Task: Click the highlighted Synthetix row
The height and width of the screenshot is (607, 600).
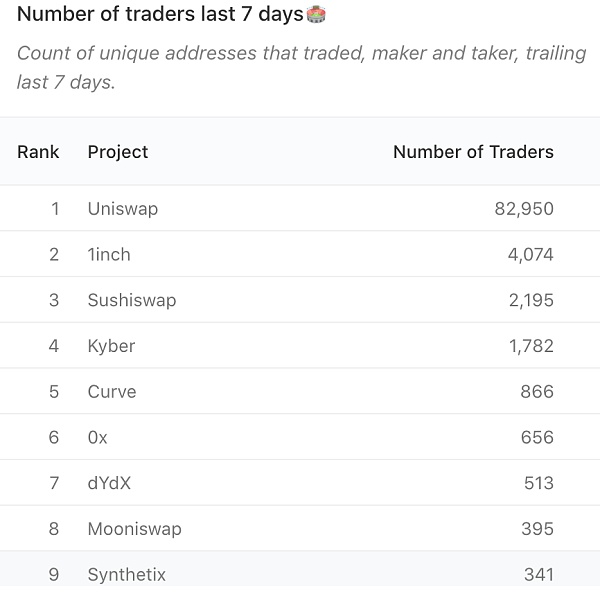Action: (x=300, y=569)
